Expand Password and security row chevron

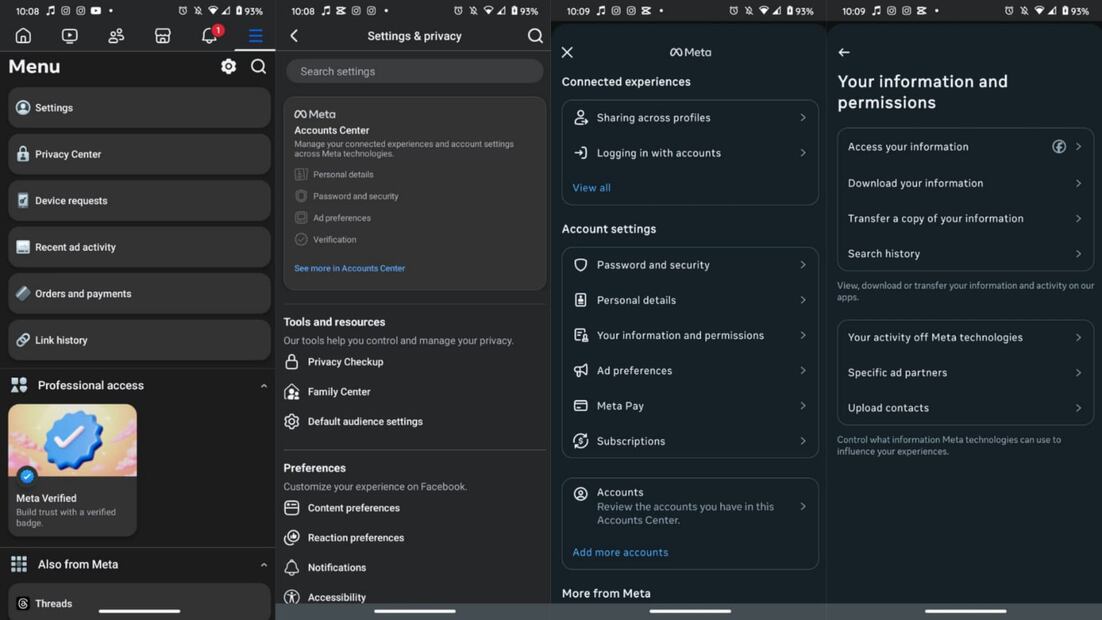802,265
